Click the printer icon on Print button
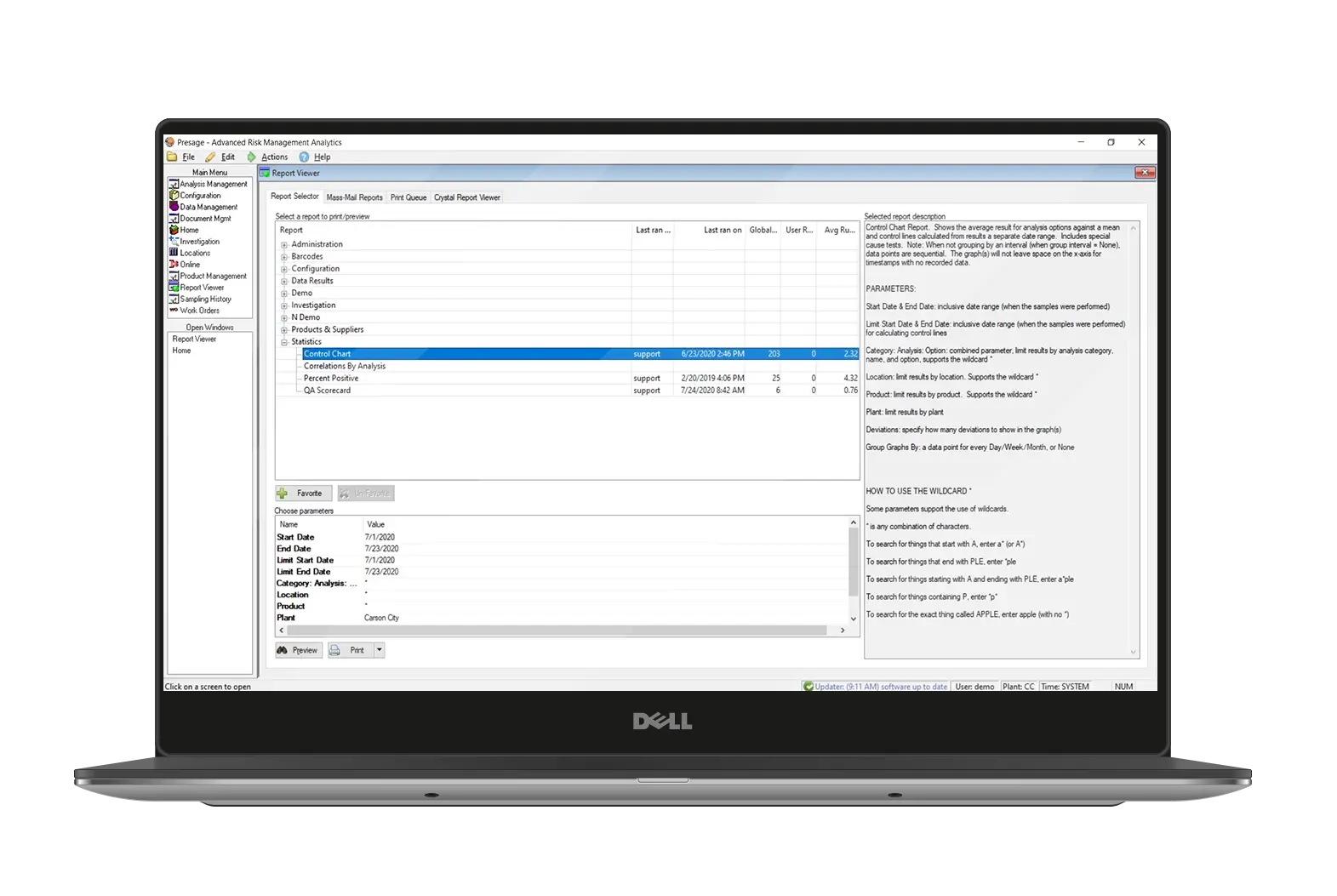 coord(335,650)
